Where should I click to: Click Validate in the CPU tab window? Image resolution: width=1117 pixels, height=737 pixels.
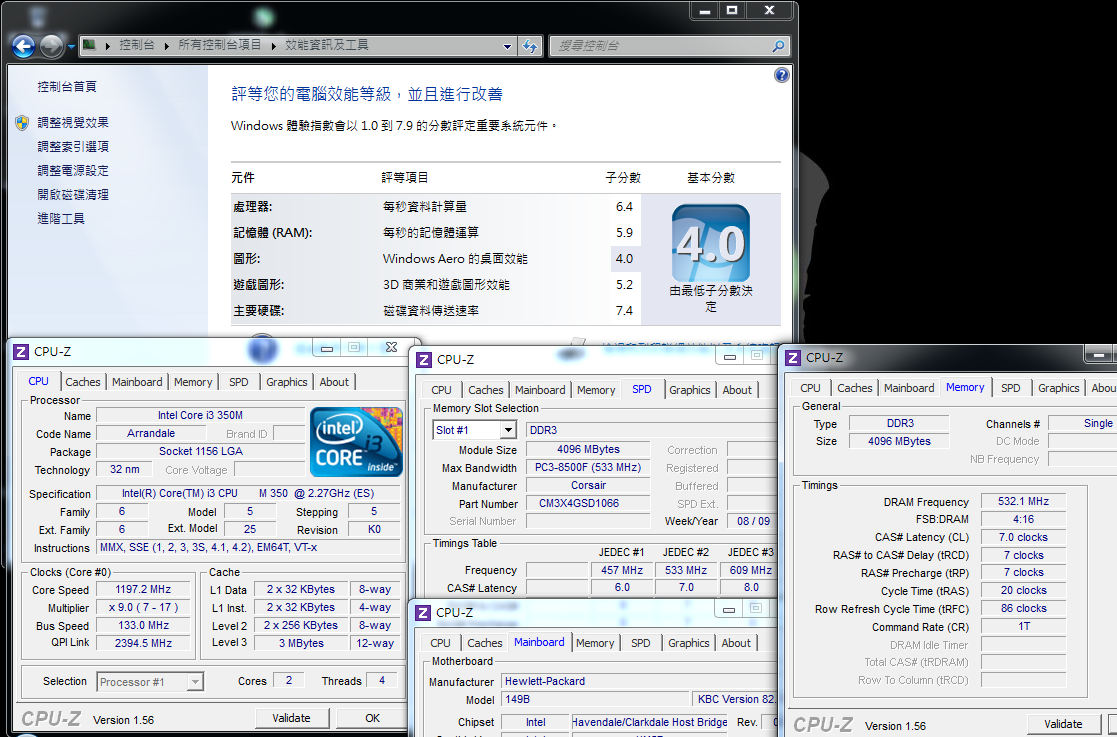[291, 718]
